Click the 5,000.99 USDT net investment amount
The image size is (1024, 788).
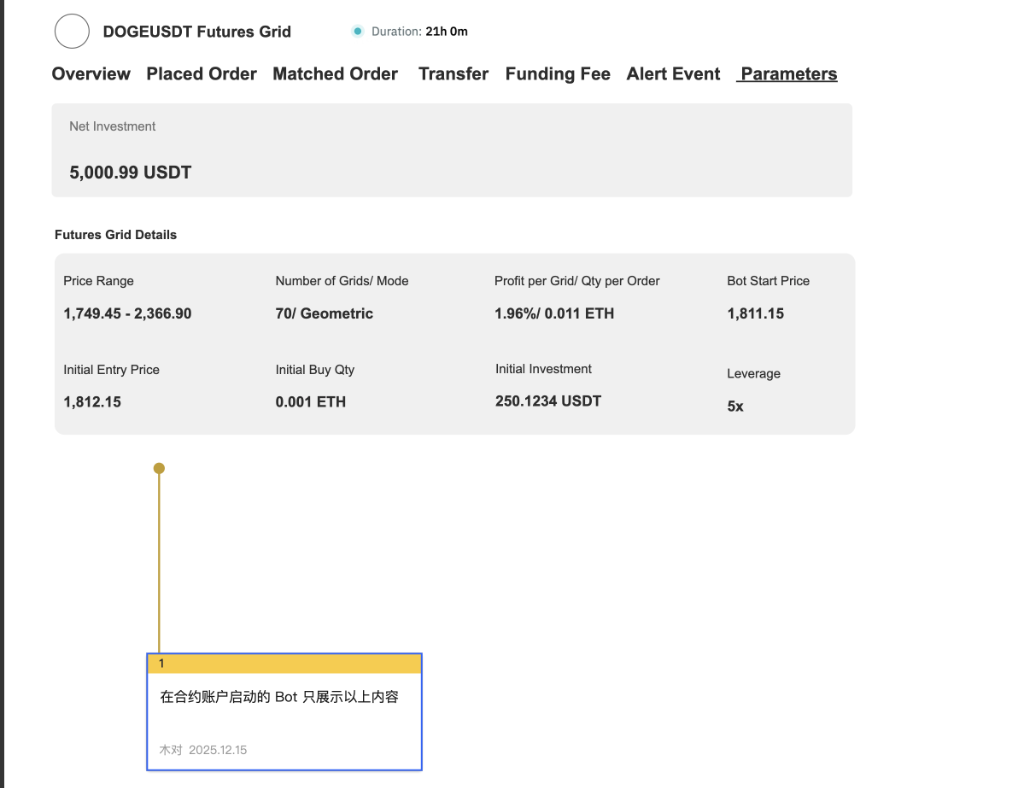[x=130, y=173]
